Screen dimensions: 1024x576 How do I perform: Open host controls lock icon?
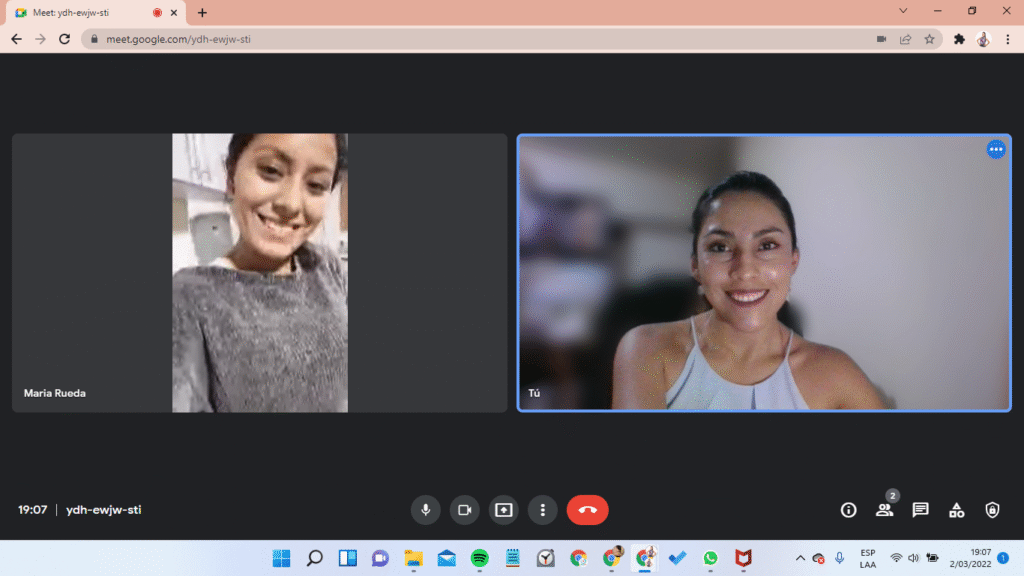click(992, 510)
